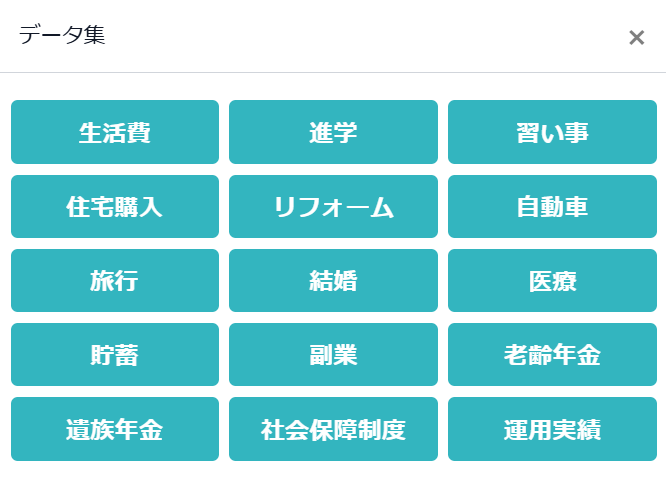
Task: Open the 旅行 data set
Action: [x=115, y=281]
